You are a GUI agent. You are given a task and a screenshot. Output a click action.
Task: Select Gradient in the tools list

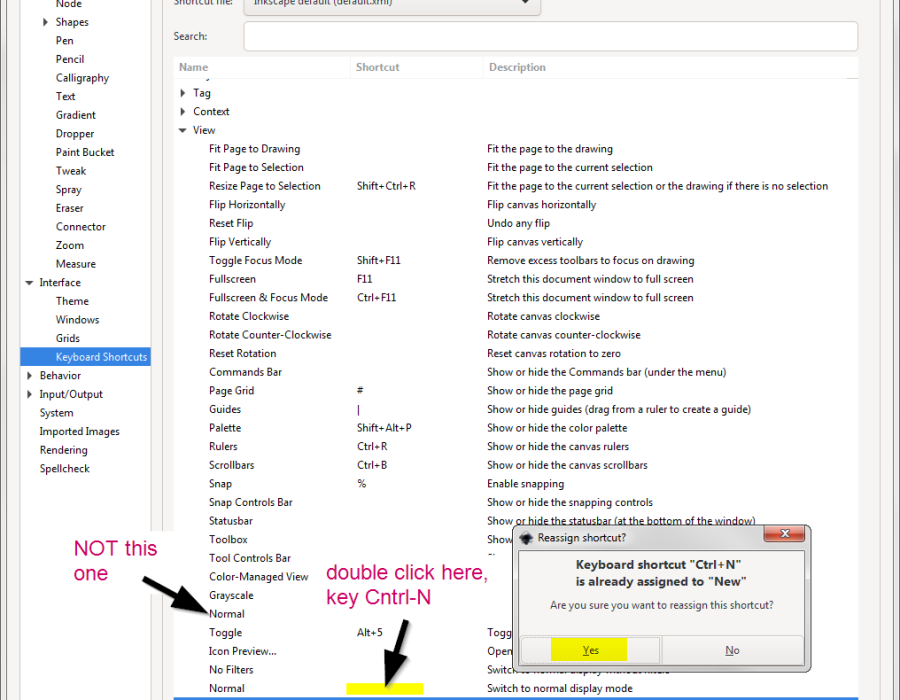(x=76, y=115)
